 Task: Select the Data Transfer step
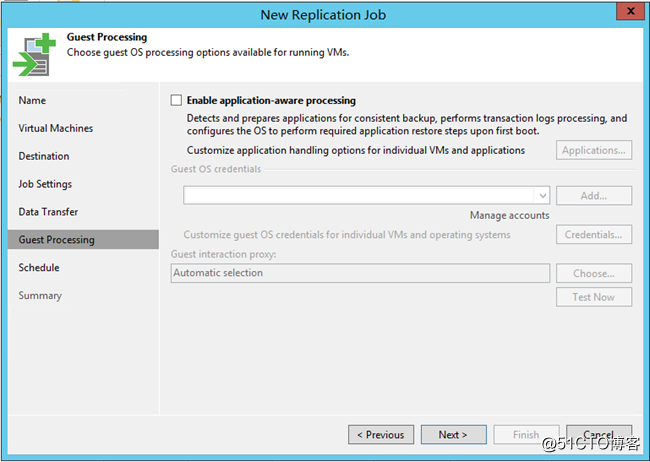point(48,212)
